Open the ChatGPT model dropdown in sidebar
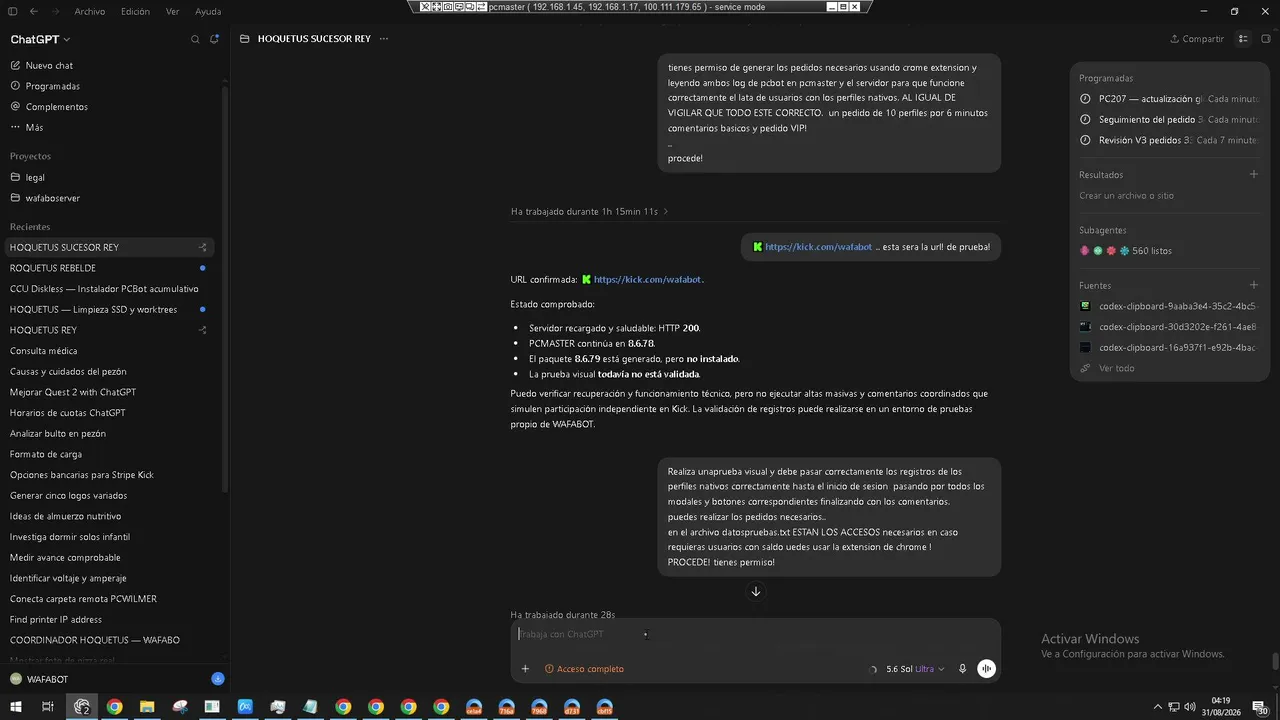 click(40, 39)
